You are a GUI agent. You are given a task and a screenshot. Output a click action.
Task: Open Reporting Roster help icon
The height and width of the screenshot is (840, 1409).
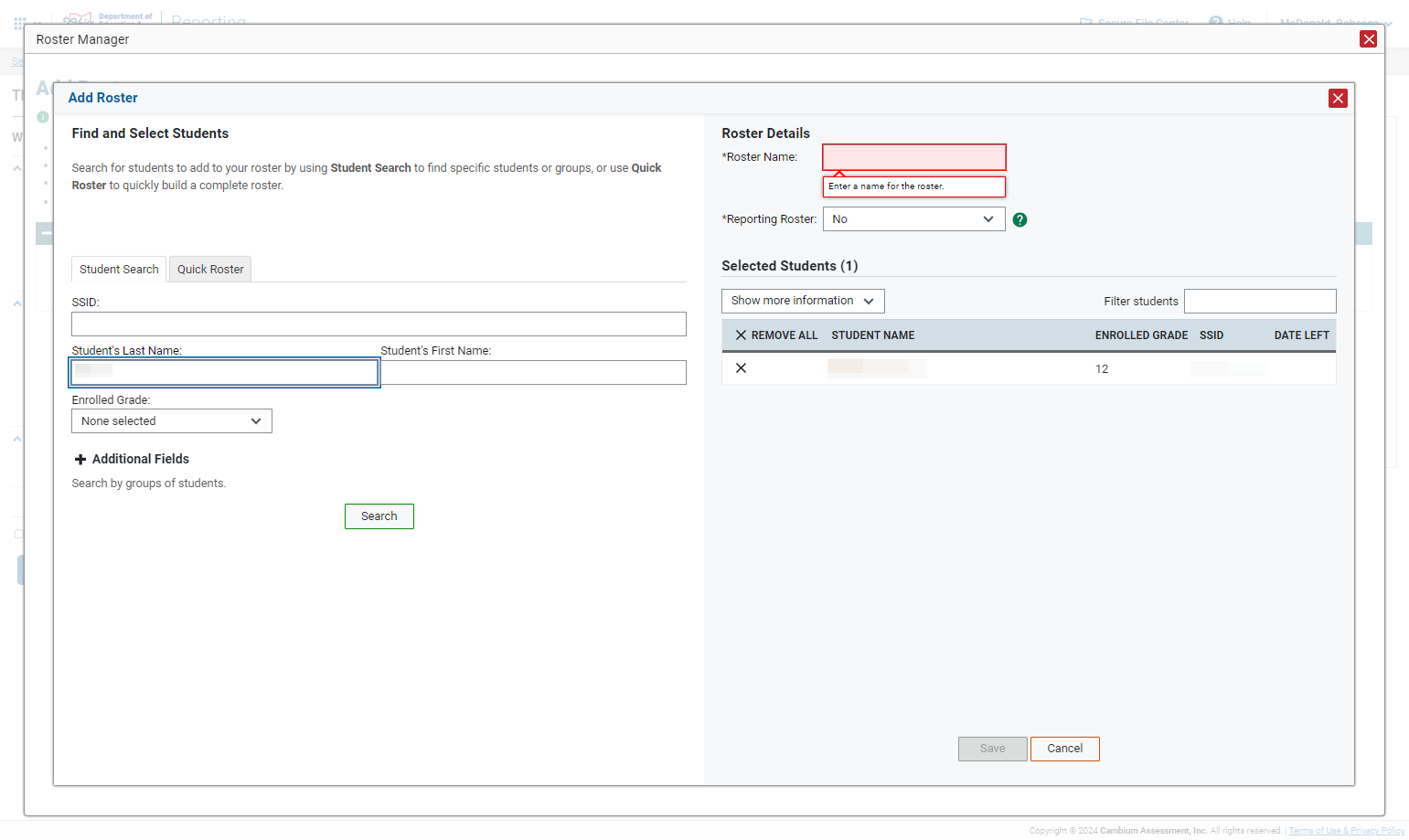[x=1019, y=219]
